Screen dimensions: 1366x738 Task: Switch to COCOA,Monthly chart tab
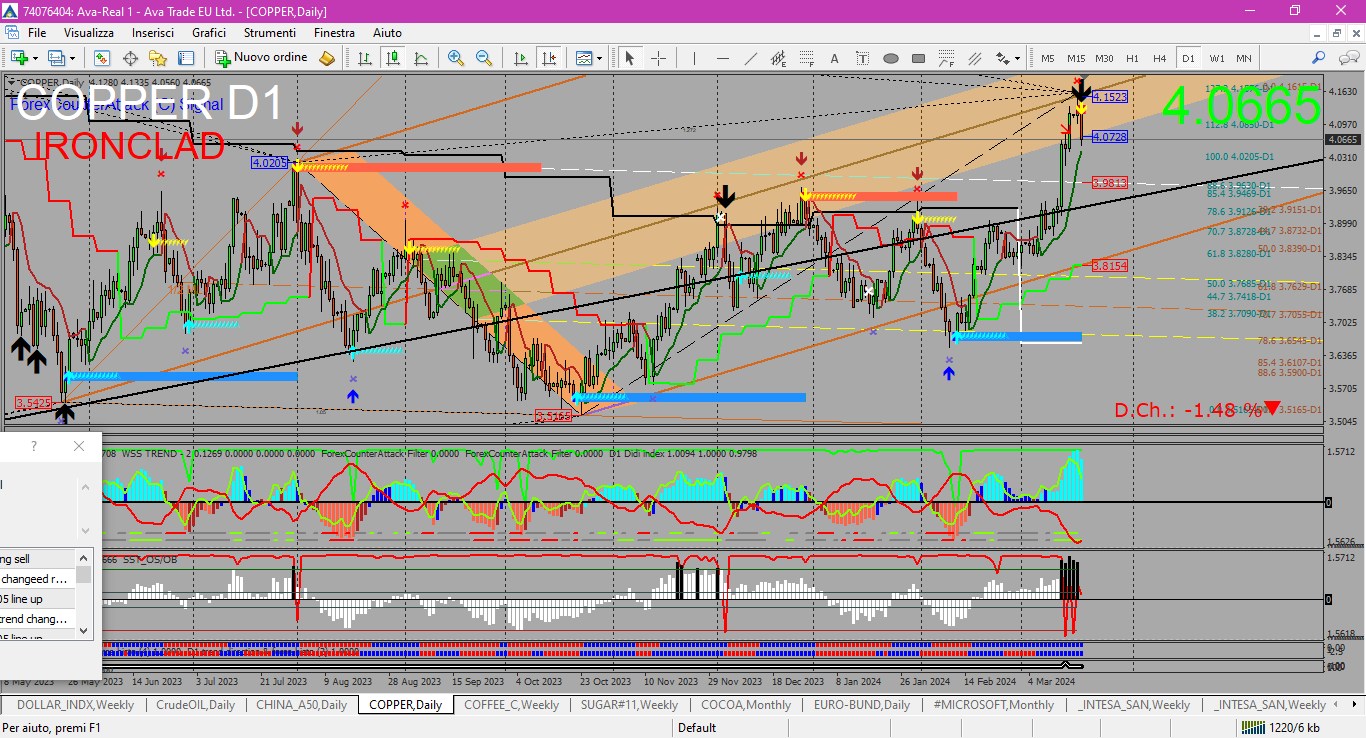coord(746,705)
